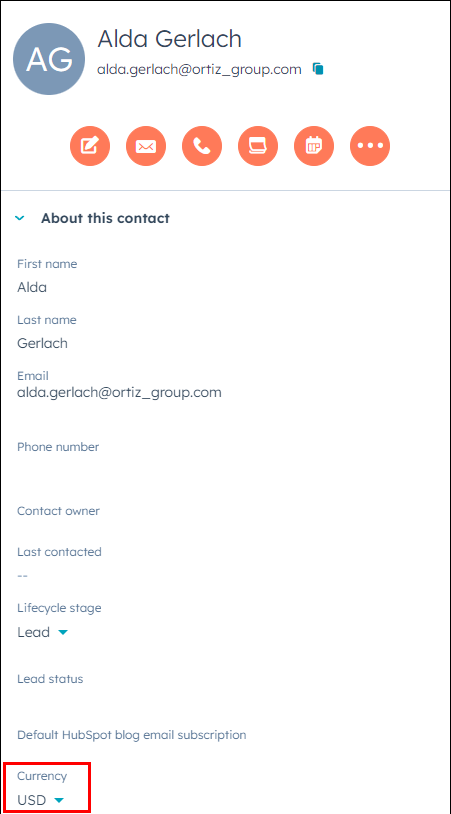Click the AG avatar circle

(49, 59)
